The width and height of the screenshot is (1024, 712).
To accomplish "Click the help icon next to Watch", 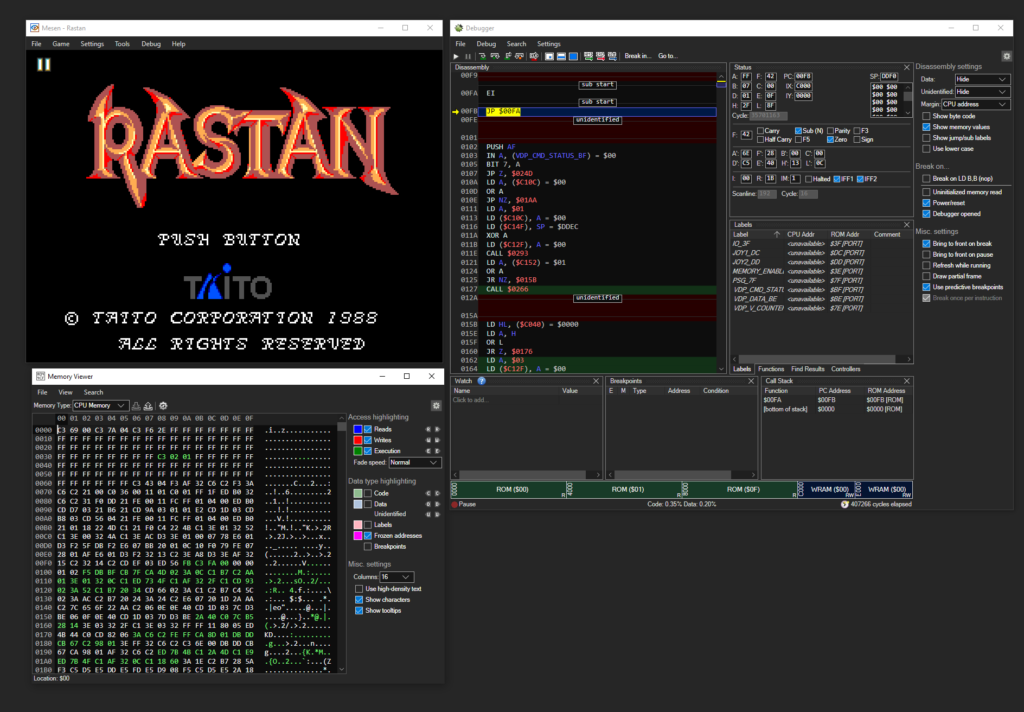I will tap(481, 381).
